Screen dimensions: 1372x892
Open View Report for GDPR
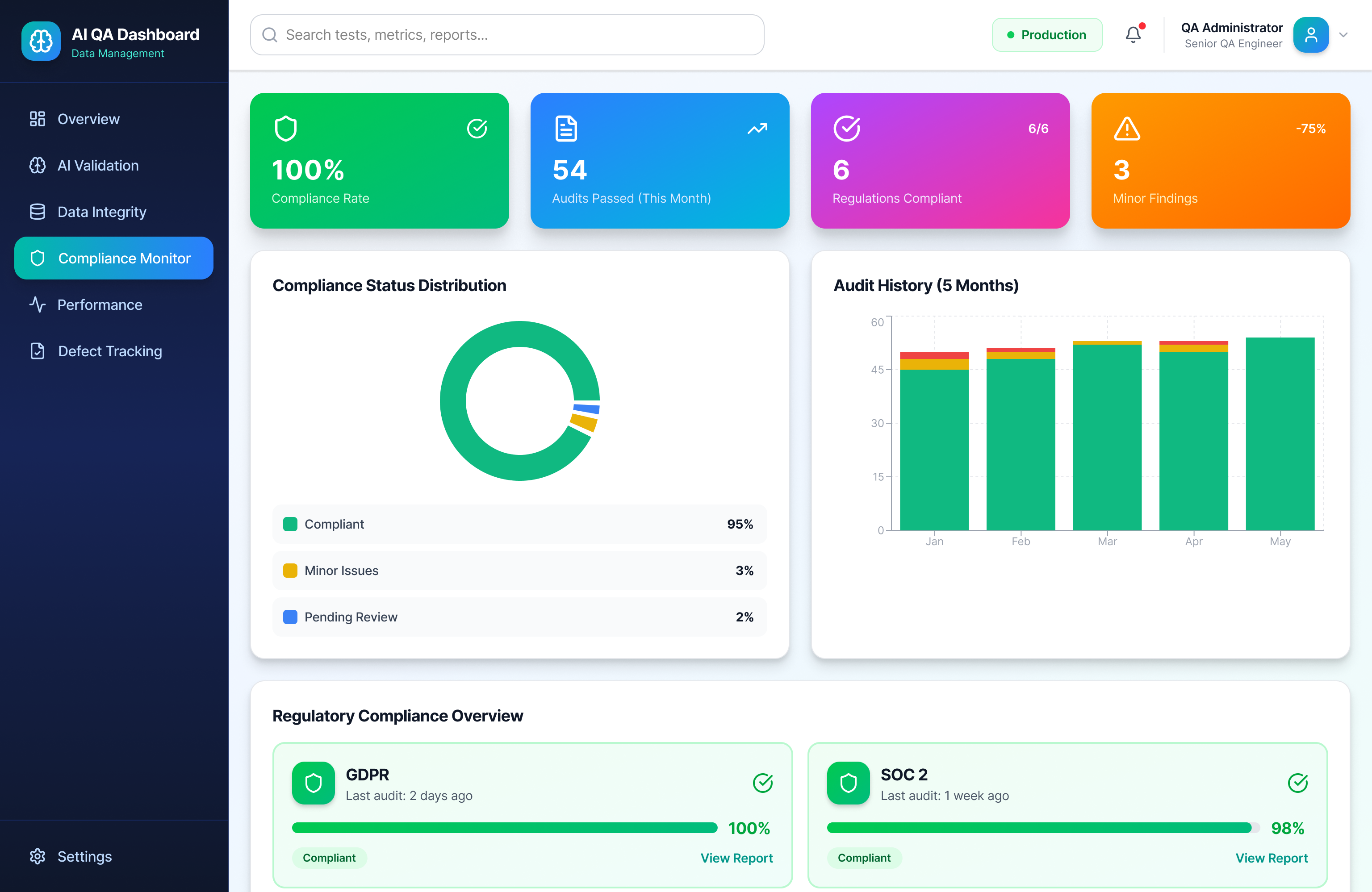737,858
